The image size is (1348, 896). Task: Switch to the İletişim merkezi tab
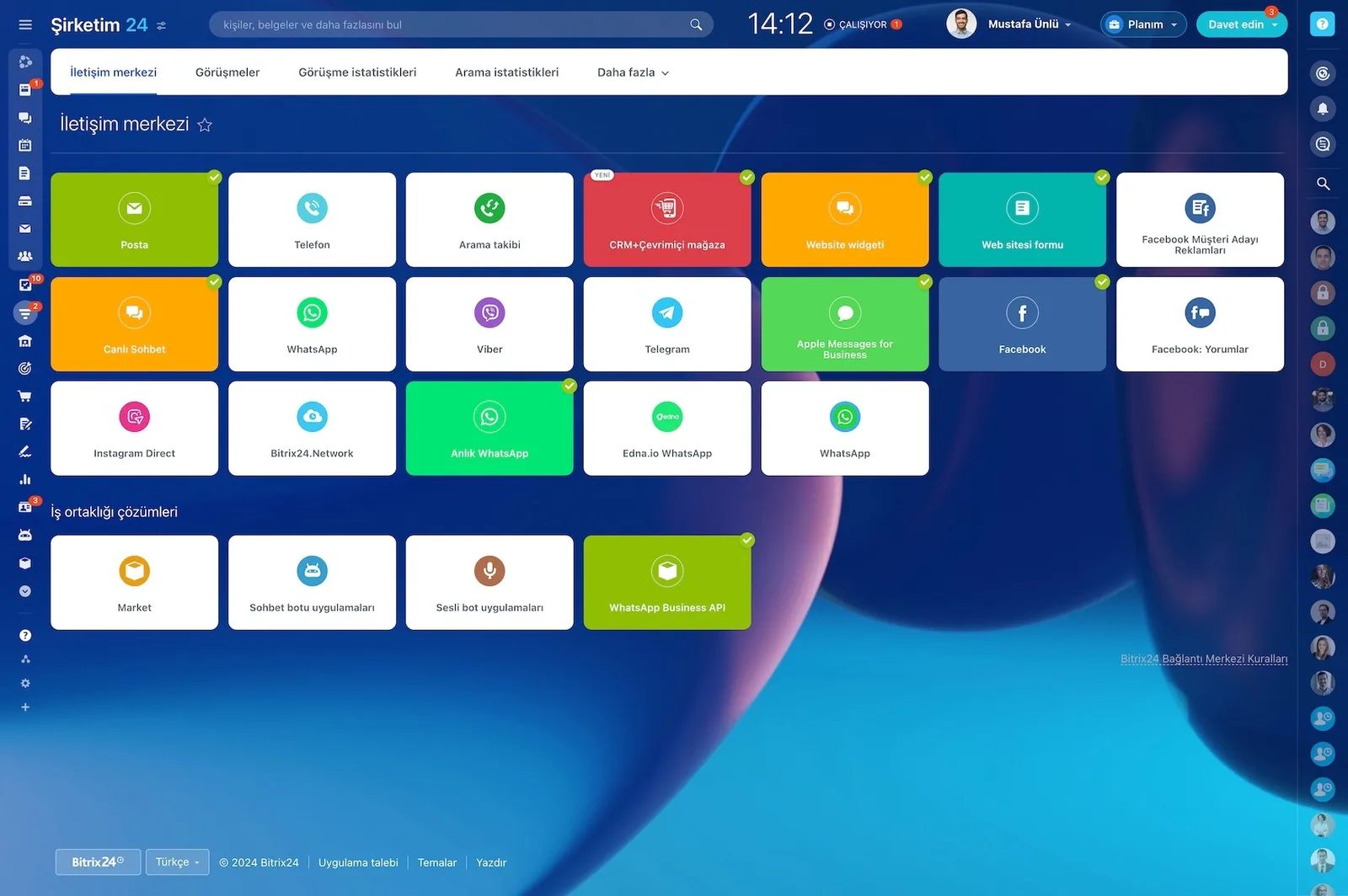click(x=113, y=72)
